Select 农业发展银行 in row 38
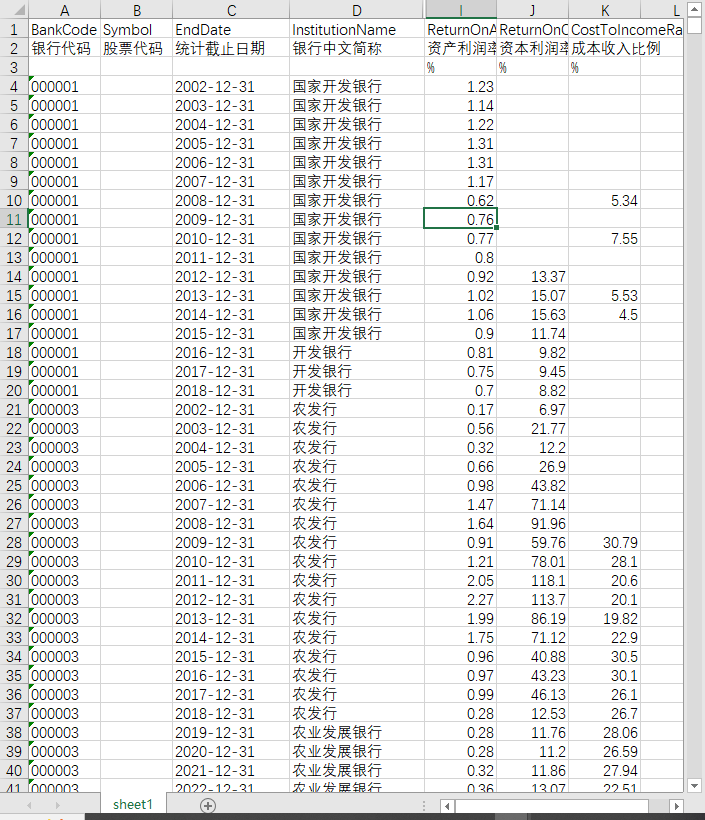 (357, 732)
